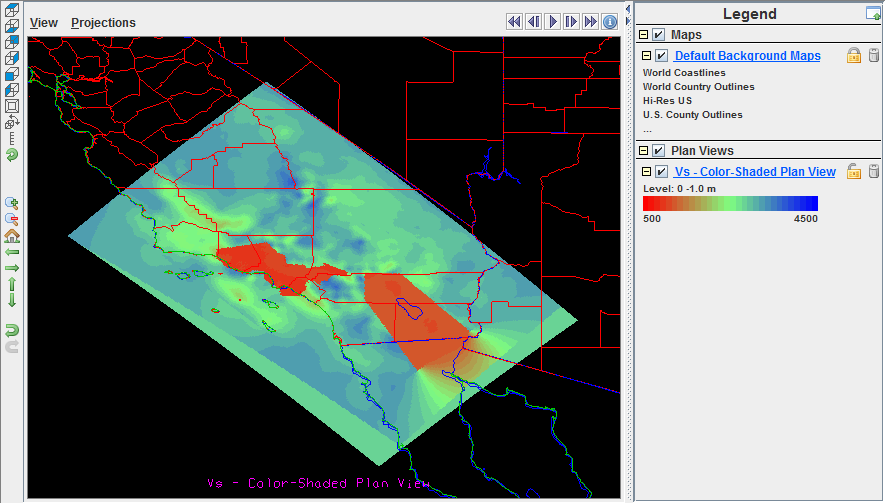Screen dimensions: 885x503
Task: Reset view with the home icon
Action: pyautogui.click(x=12, y=236)
